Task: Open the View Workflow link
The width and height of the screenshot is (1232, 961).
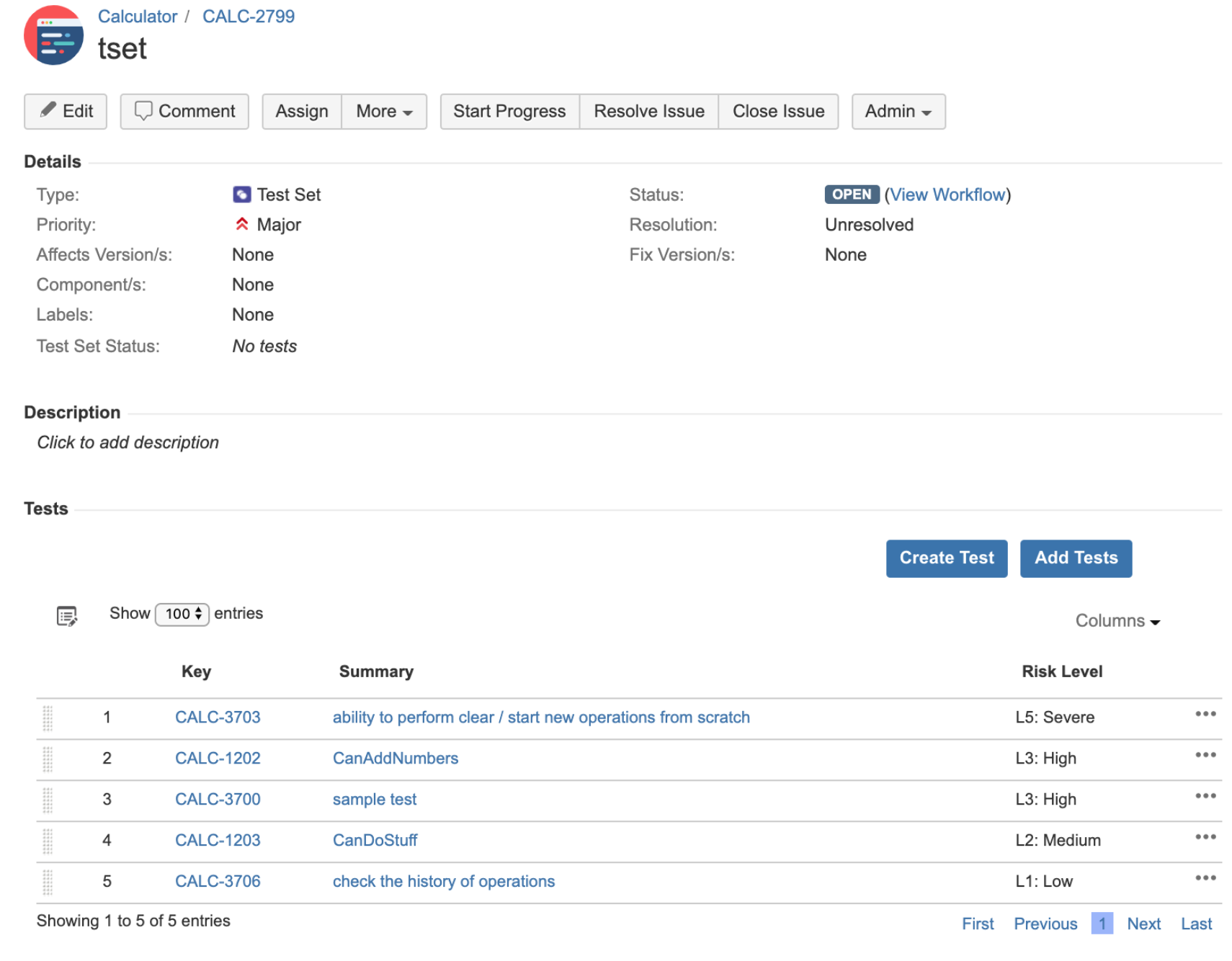Action: point(947,195)
